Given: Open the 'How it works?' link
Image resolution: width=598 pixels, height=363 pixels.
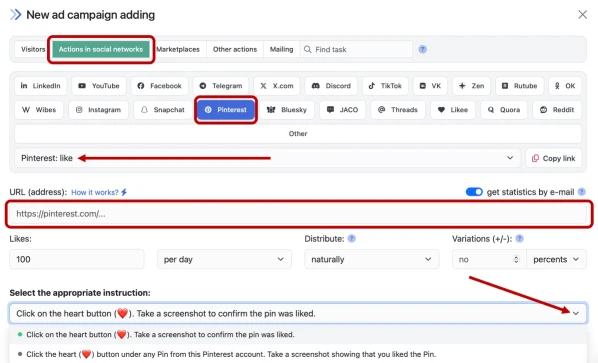Looking at the screenshot, I should (99, 192).
